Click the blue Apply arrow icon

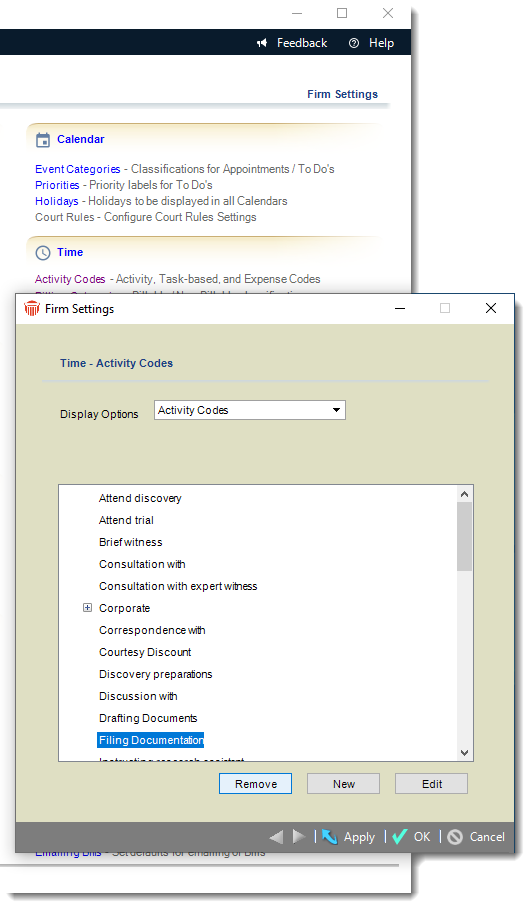(x=330, y=836)
